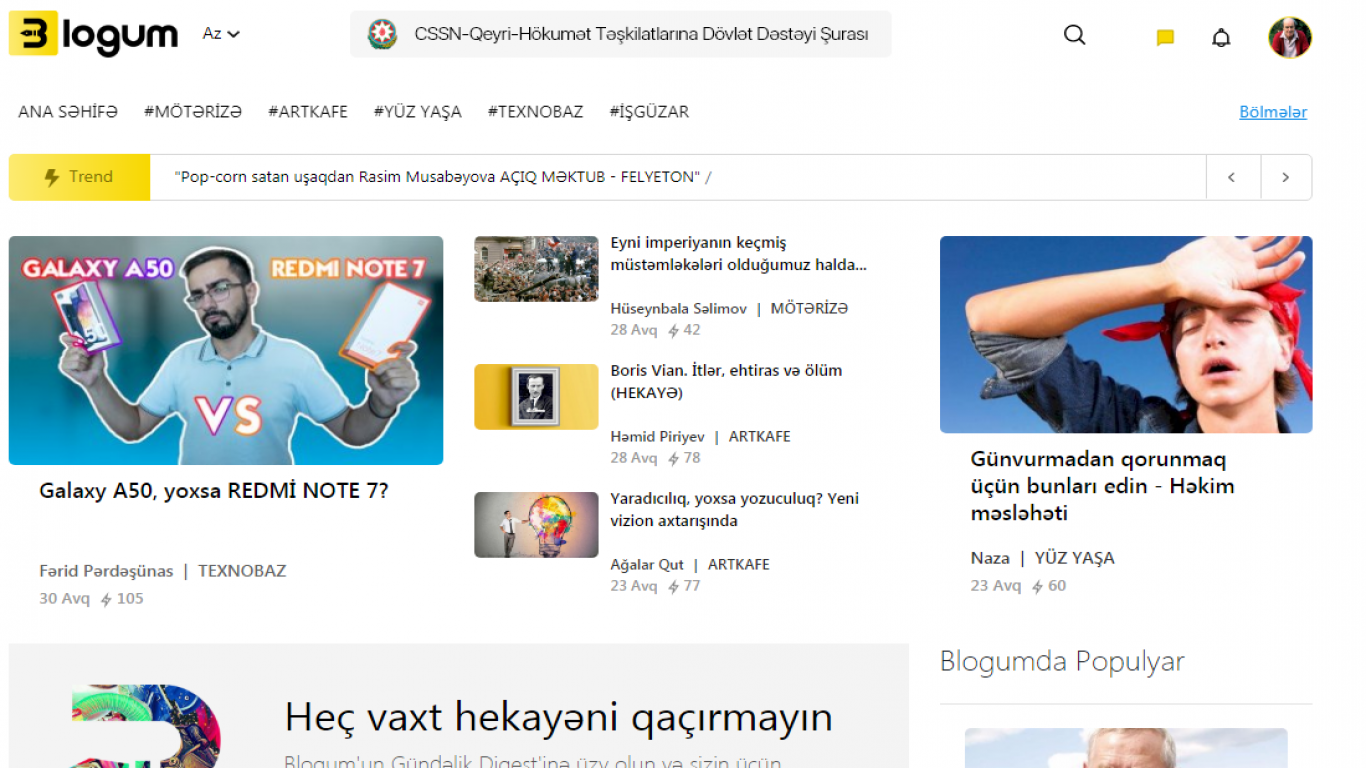Open the Günvurmadan qorunmaq article headline

point(1102,486)
